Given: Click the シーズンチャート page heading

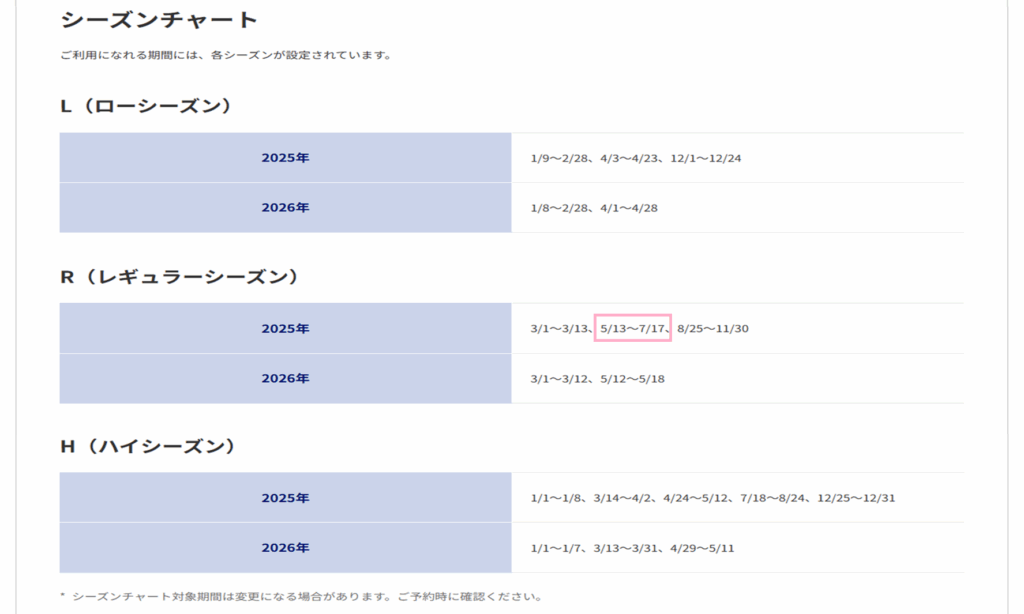Looking at the screenshot, I should coord(159,20).
